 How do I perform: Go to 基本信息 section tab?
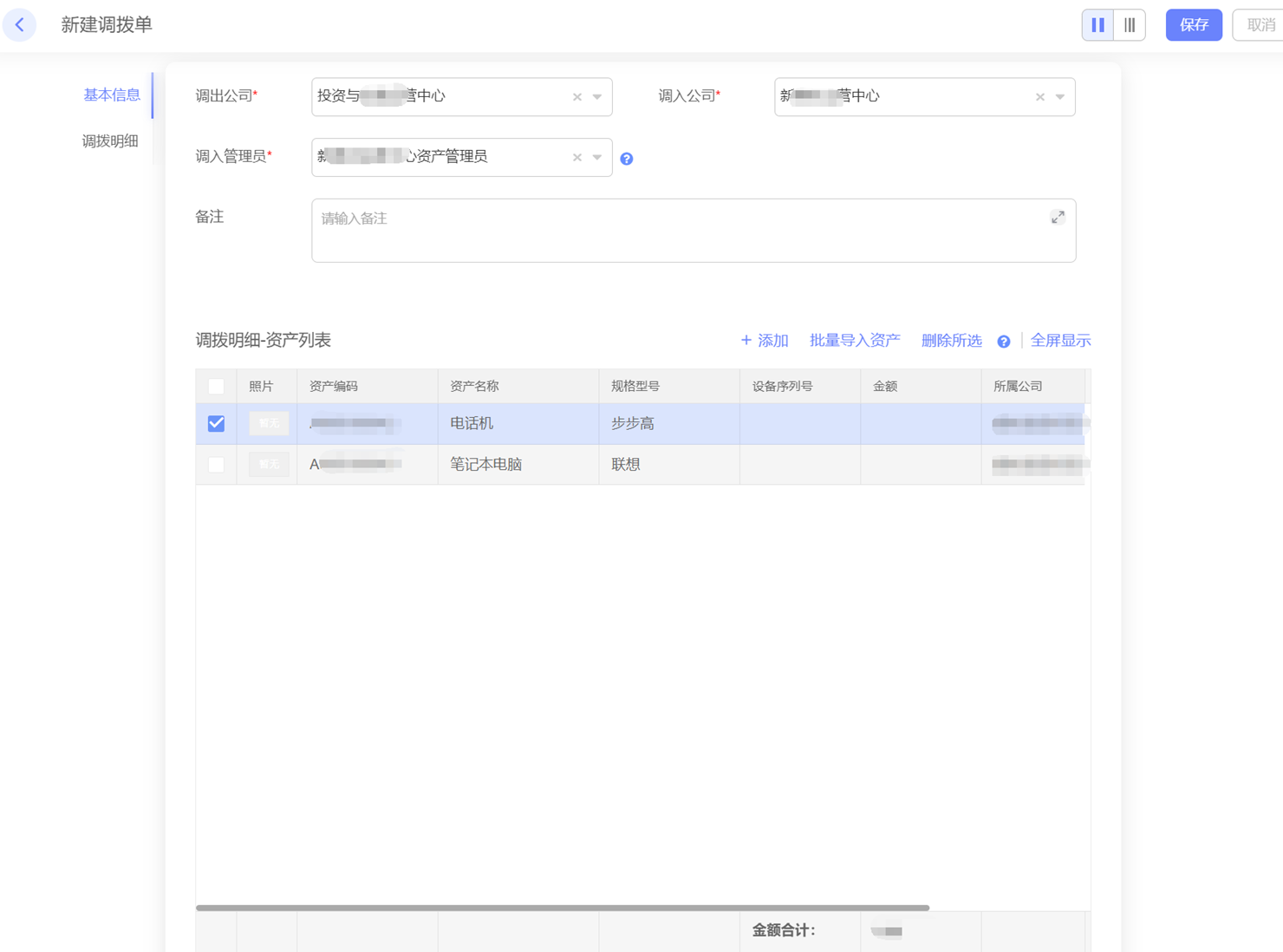pos(111,95)
